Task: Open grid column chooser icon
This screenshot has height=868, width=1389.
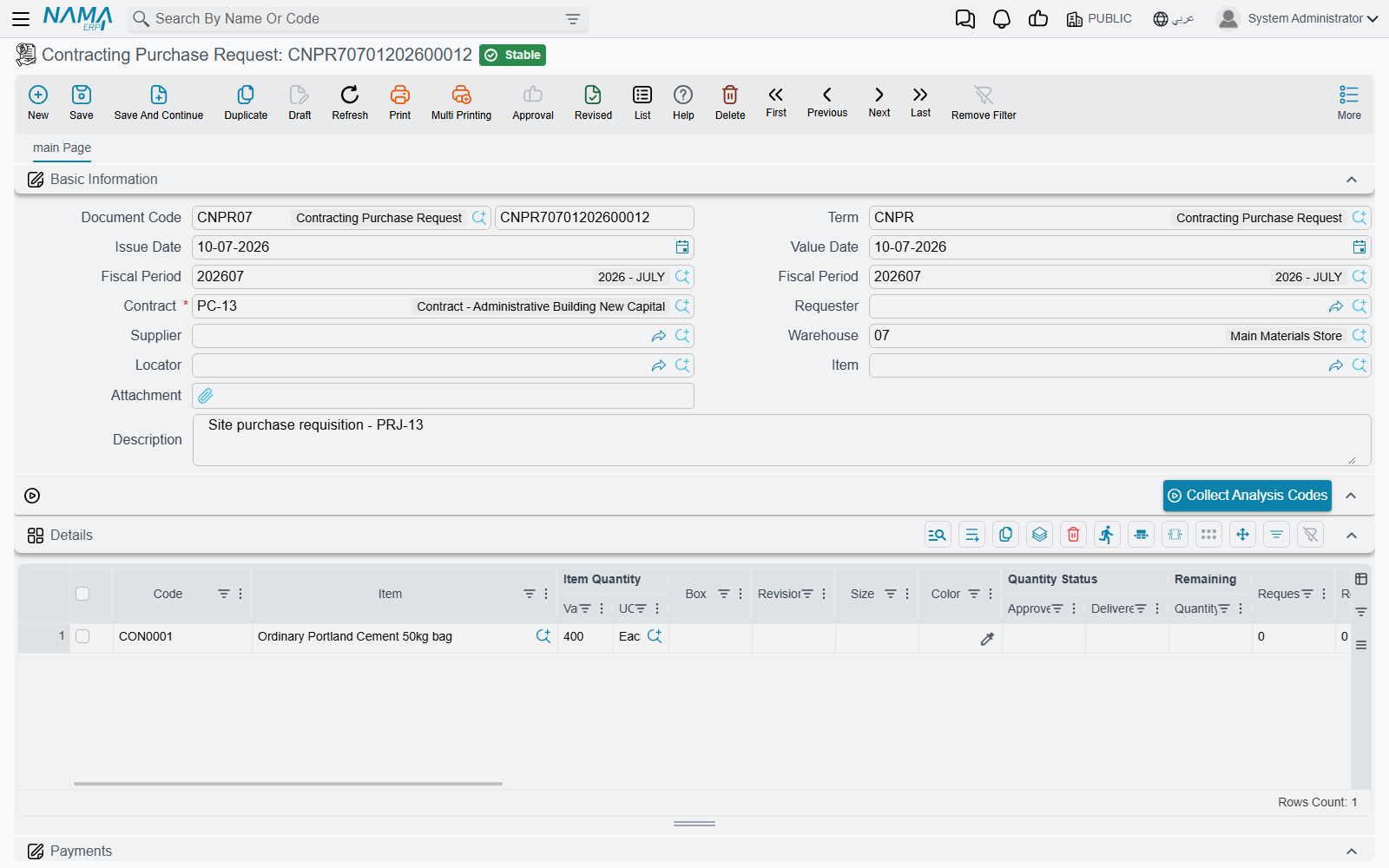Action: [x=1361, y=579]
